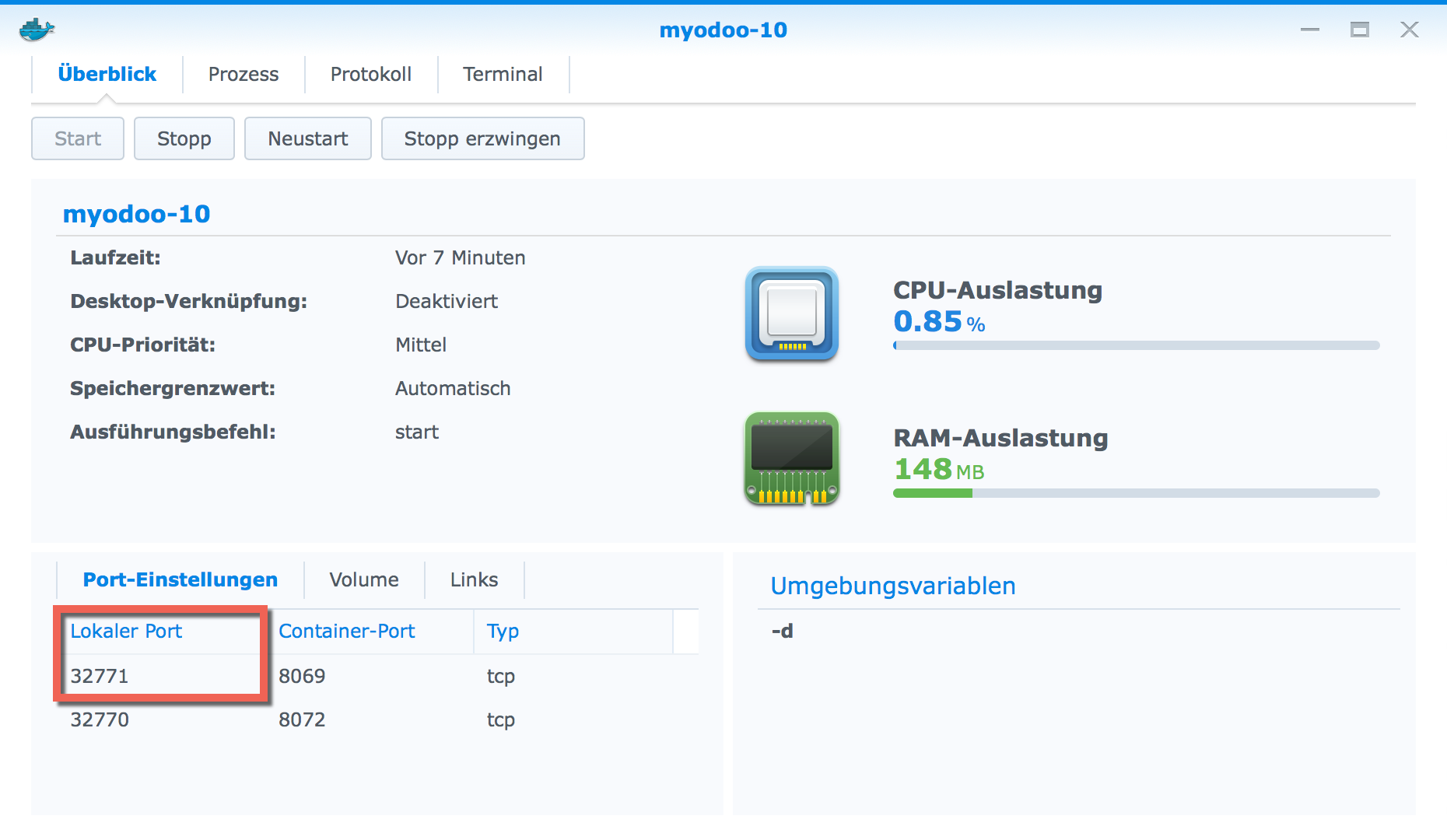Click the RAM usage progress bar
This screenshot has height=840, width=1447.
(x=1136, y=492)
